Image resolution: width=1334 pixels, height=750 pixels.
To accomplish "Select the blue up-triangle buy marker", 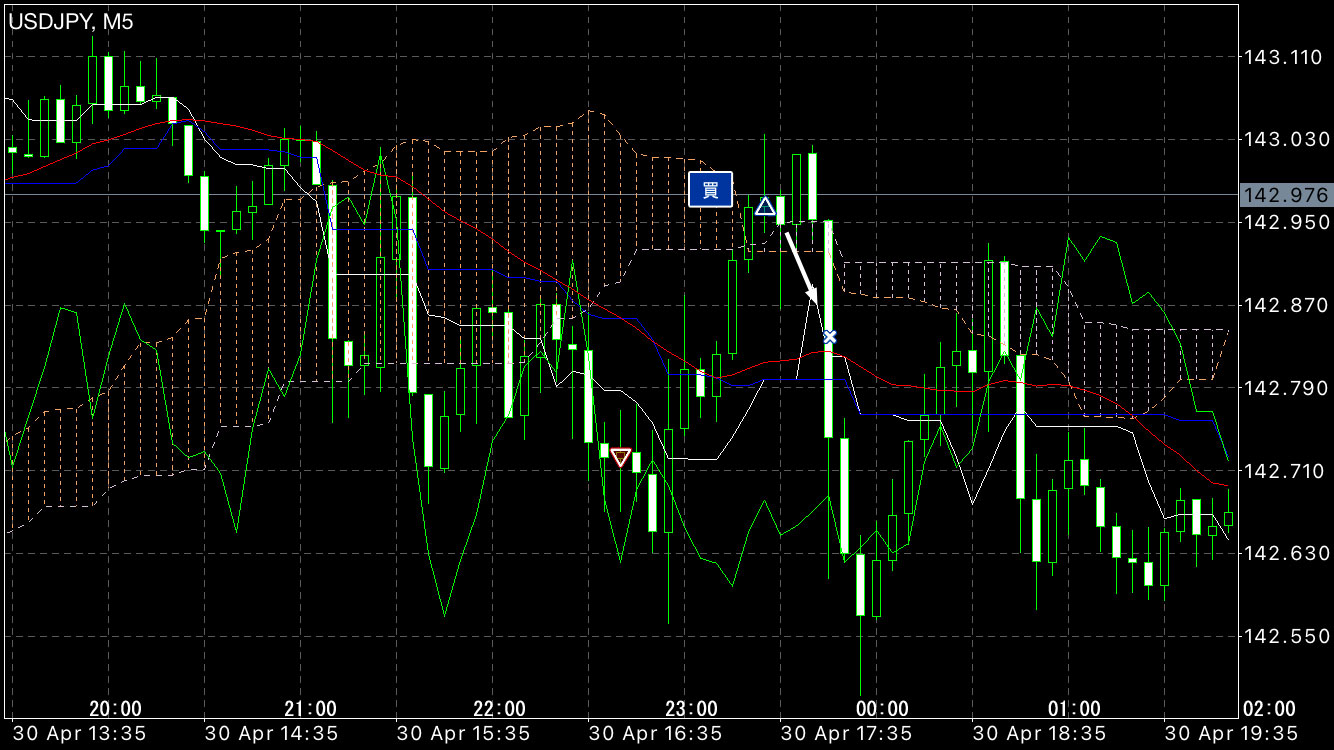I will 765,207.
